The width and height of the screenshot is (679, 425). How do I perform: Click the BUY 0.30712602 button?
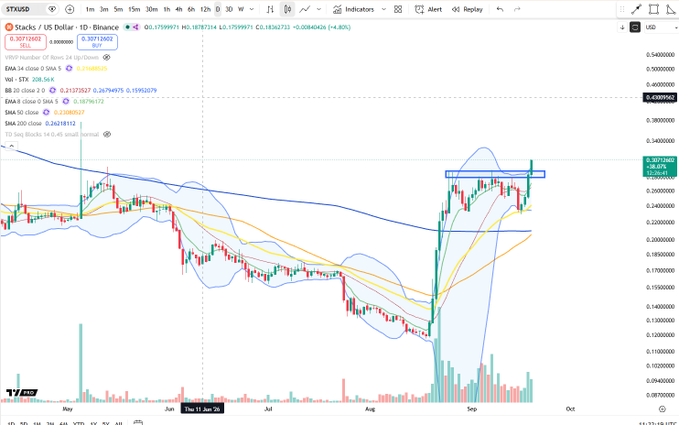click(97, 42)
